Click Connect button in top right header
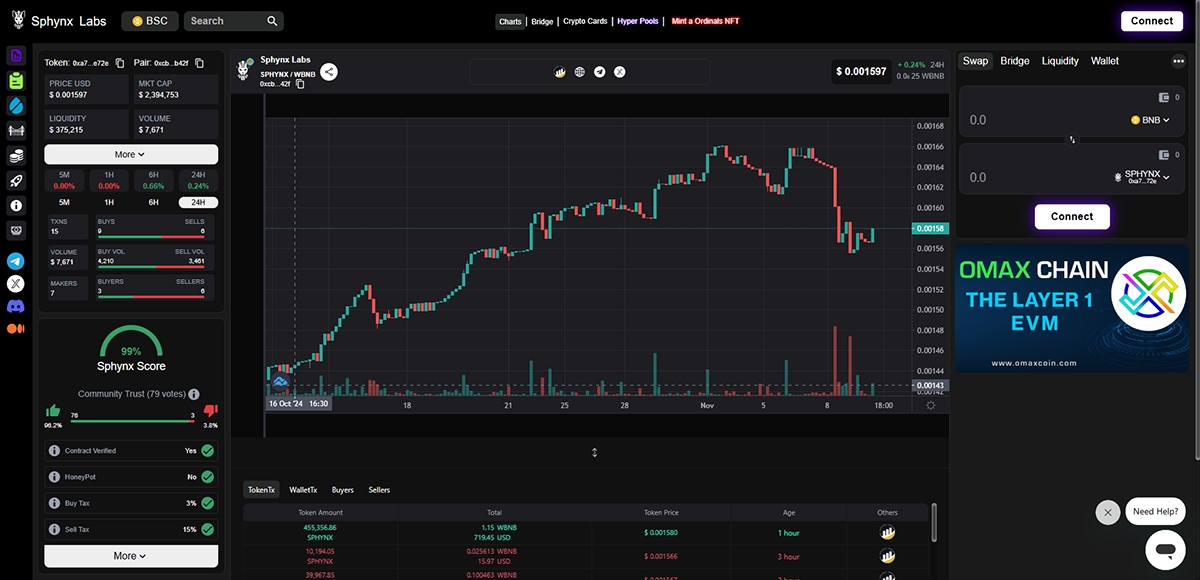 1152,21
